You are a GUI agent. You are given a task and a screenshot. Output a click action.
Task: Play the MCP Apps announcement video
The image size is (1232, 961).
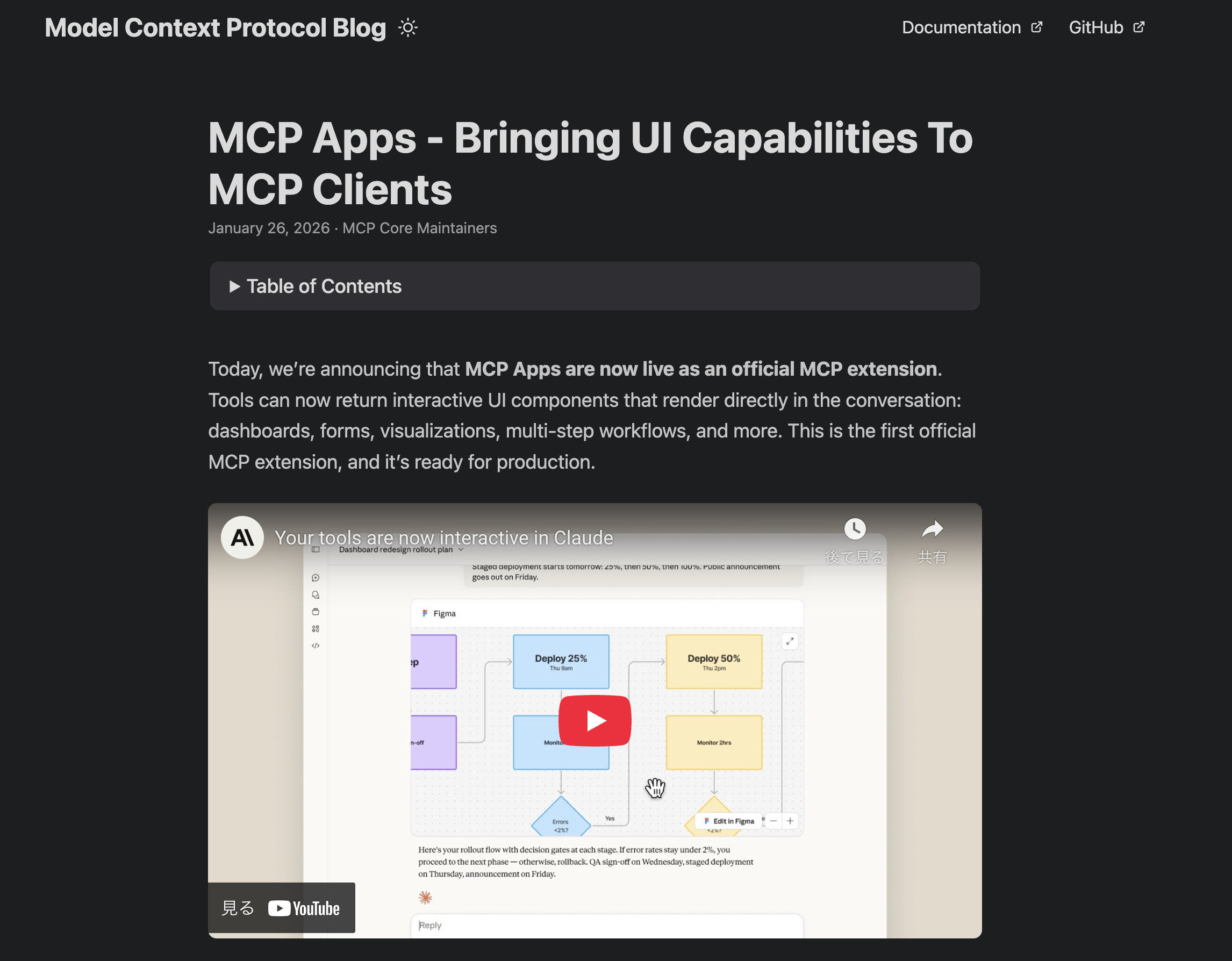point(594,720)
